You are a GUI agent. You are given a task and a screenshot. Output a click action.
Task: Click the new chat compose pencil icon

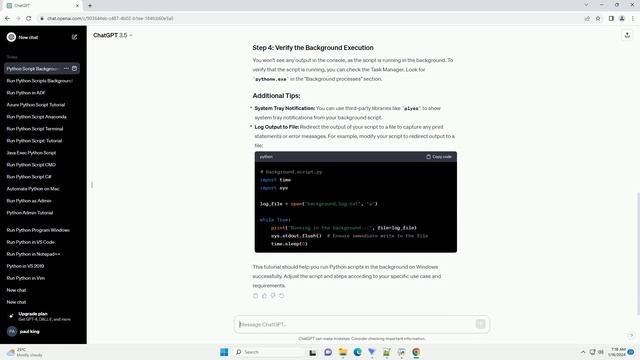click(x=74, y=37)
